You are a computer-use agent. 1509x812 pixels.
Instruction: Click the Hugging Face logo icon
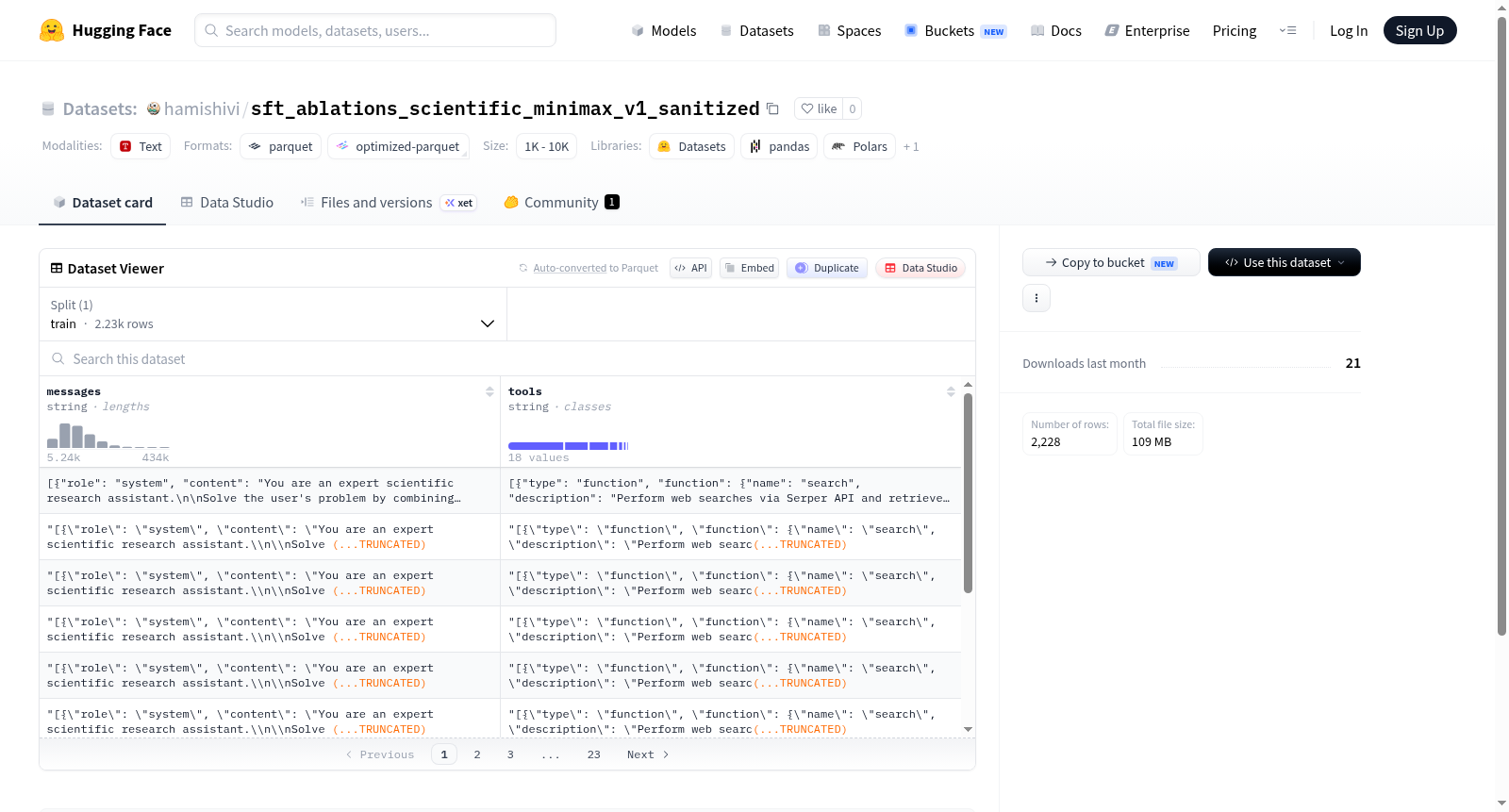52,30
